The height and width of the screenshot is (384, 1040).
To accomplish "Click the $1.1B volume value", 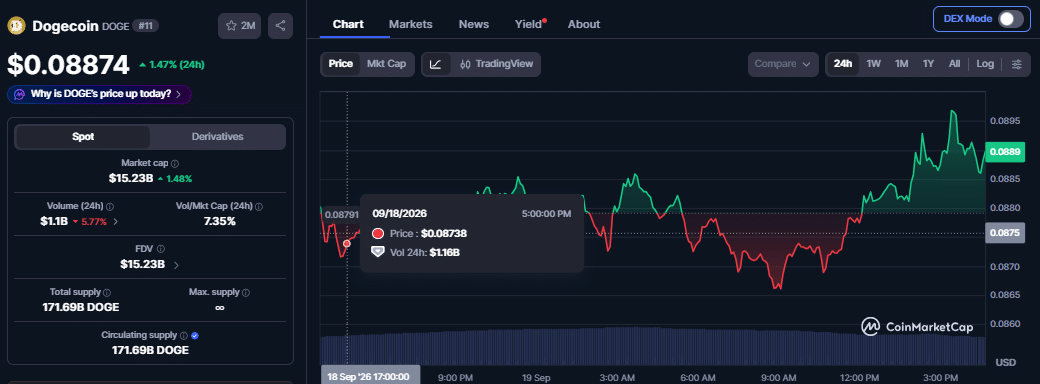I will click(x=54, y=222).
